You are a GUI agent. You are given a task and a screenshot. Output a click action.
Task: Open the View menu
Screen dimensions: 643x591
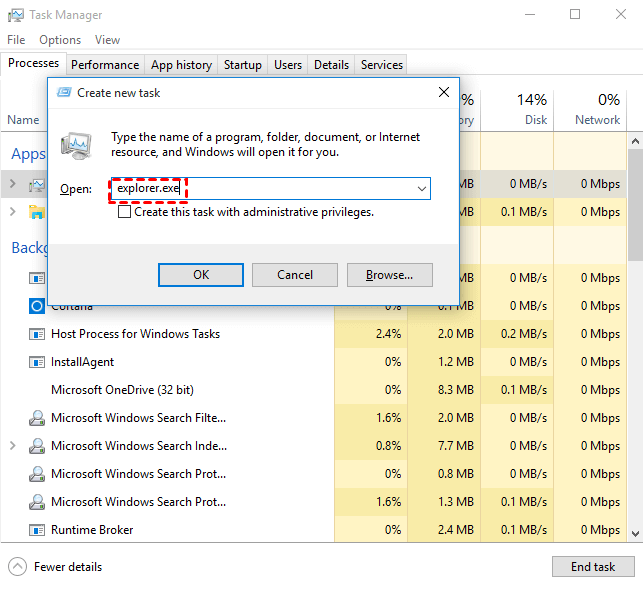[107, 40]
